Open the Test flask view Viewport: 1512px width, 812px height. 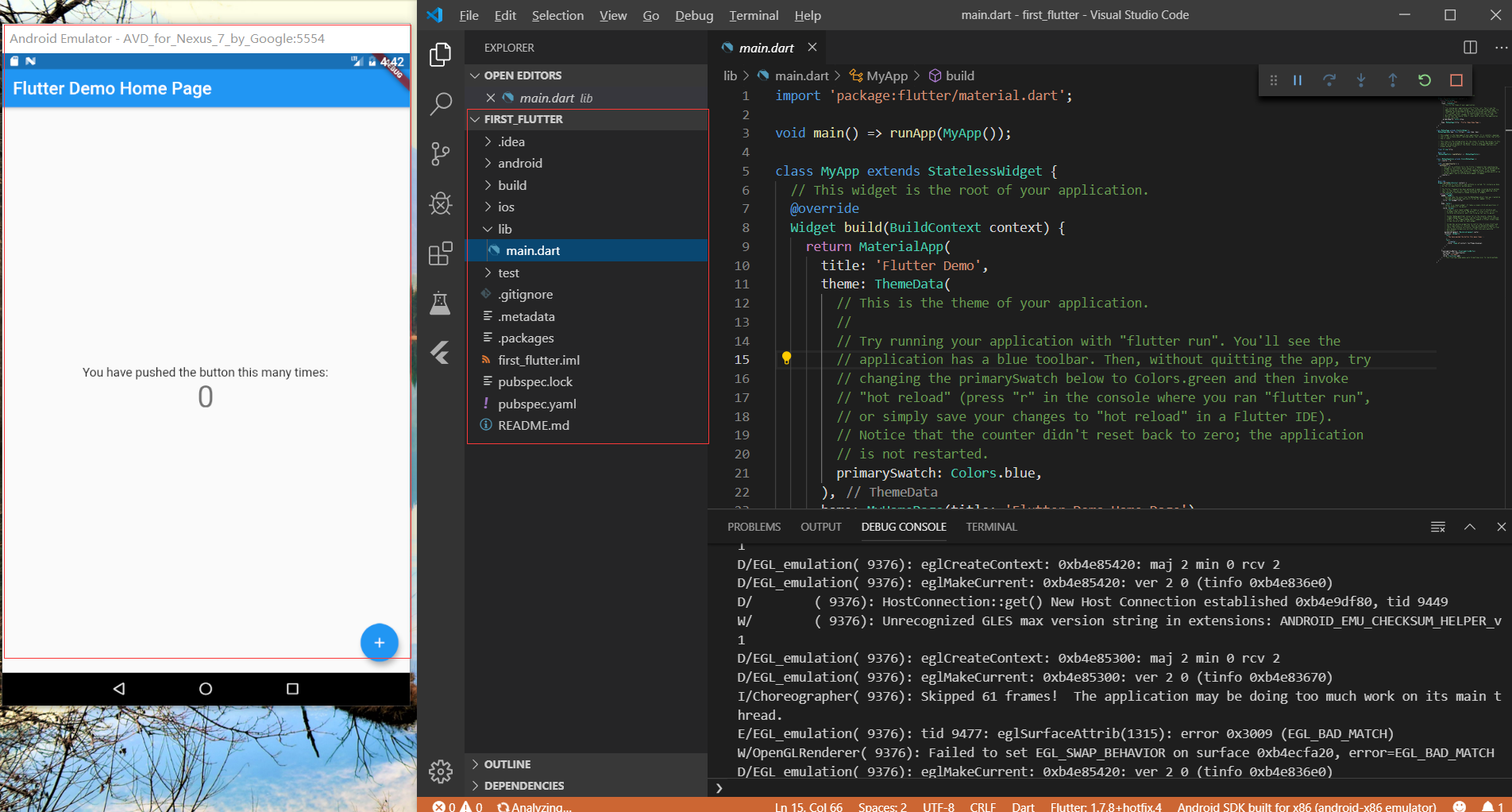point(441,303)
